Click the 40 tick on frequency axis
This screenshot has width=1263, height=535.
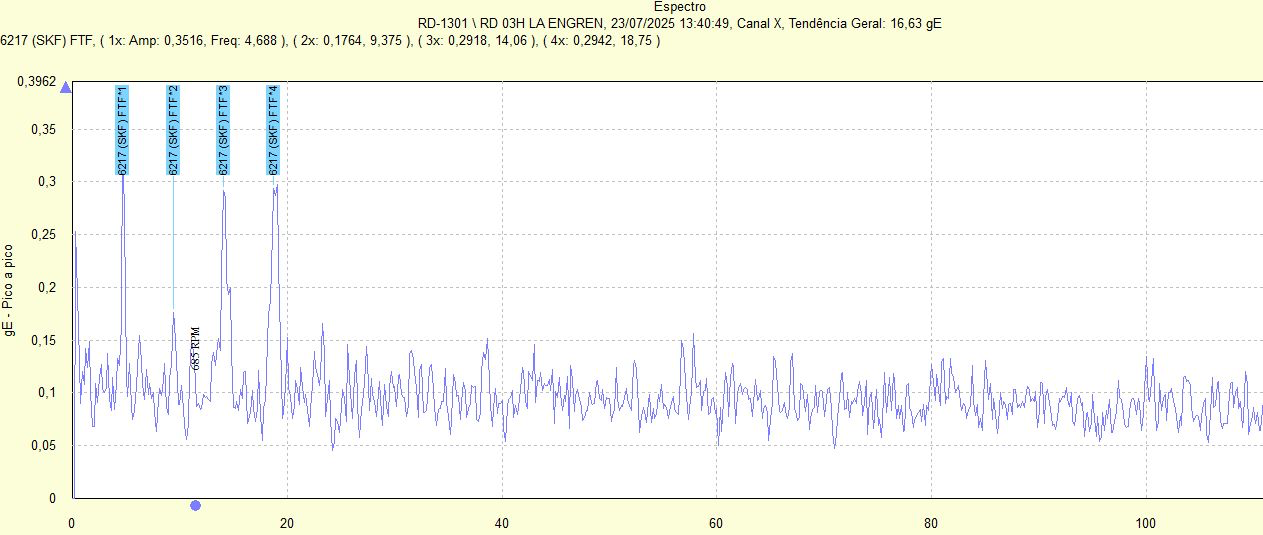pyautogui.click(x=502, y=523)
